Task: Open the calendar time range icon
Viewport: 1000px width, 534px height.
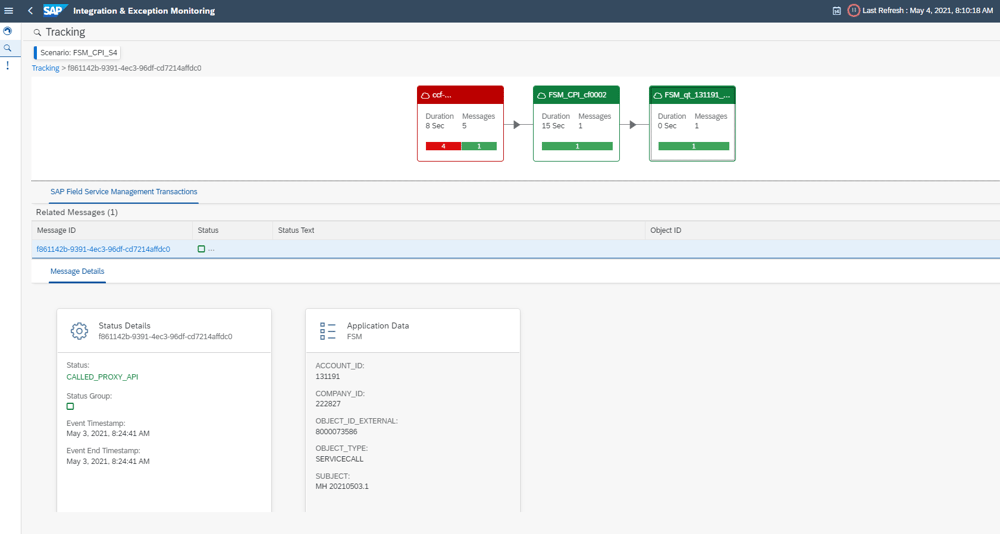Action: tap(836, 11)
